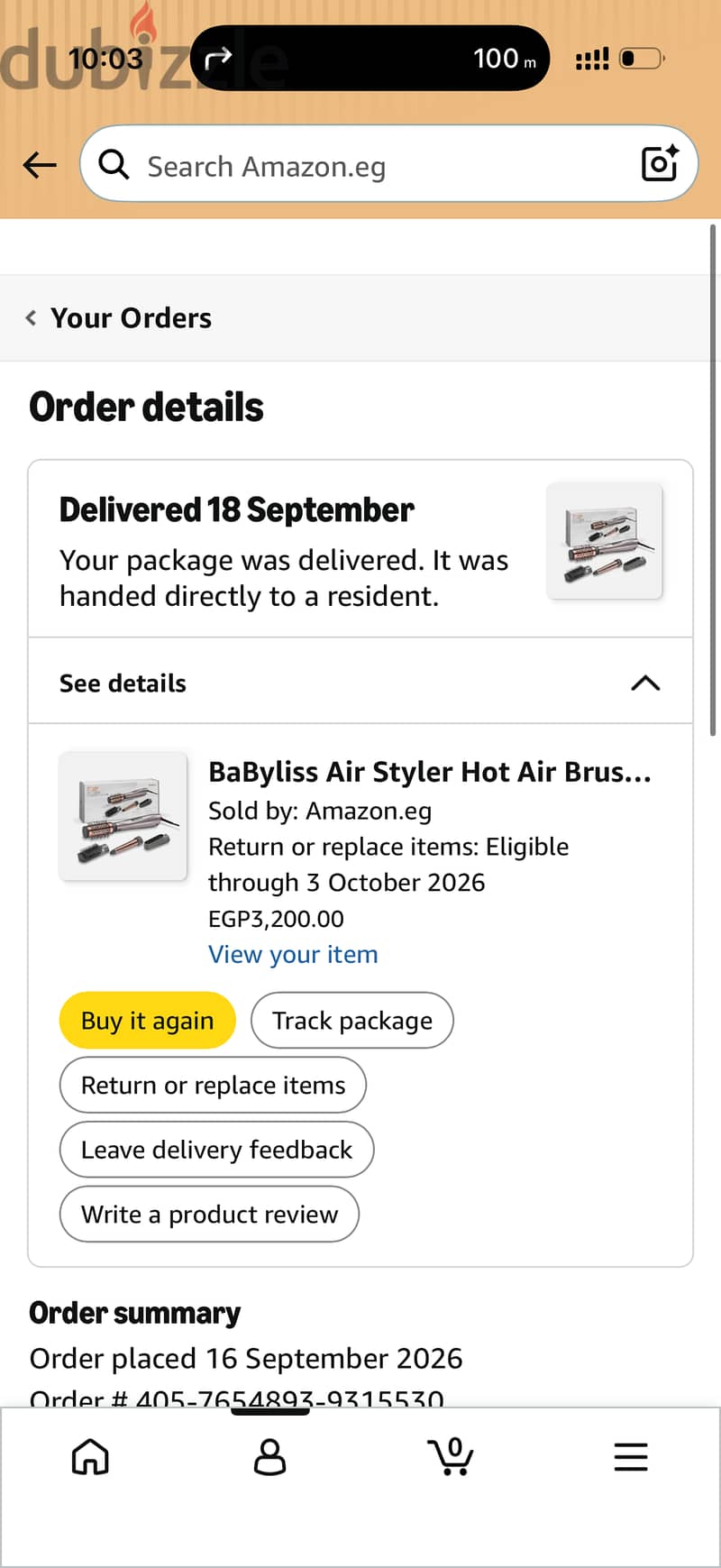This screenshot has width=721, height=1568.
Task: Open camera lens search icon
Action: tap(659, 163)
